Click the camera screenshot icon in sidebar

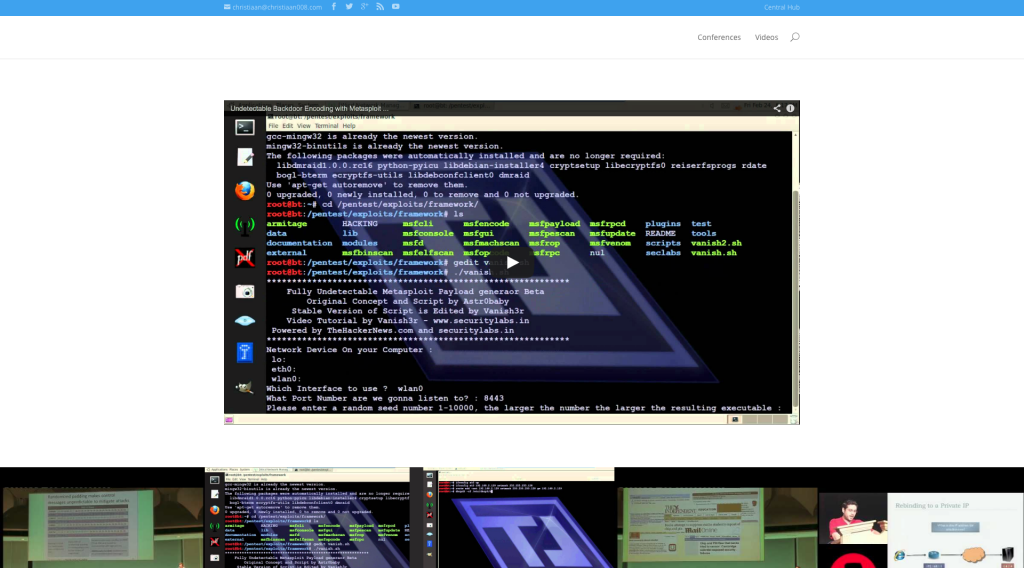[245, 291]
